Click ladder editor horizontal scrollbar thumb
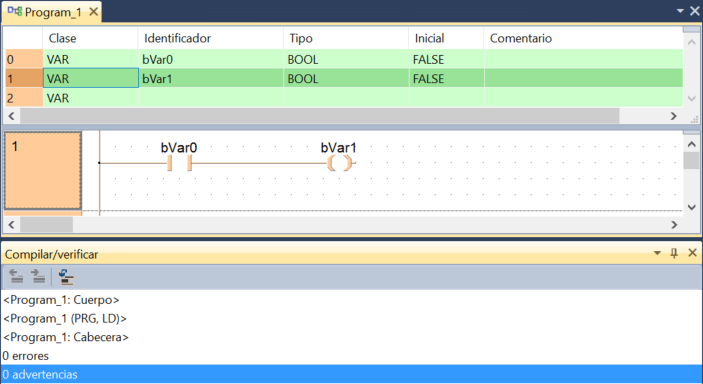This screenshot has height=384, width=703. (x=47, y=224)
